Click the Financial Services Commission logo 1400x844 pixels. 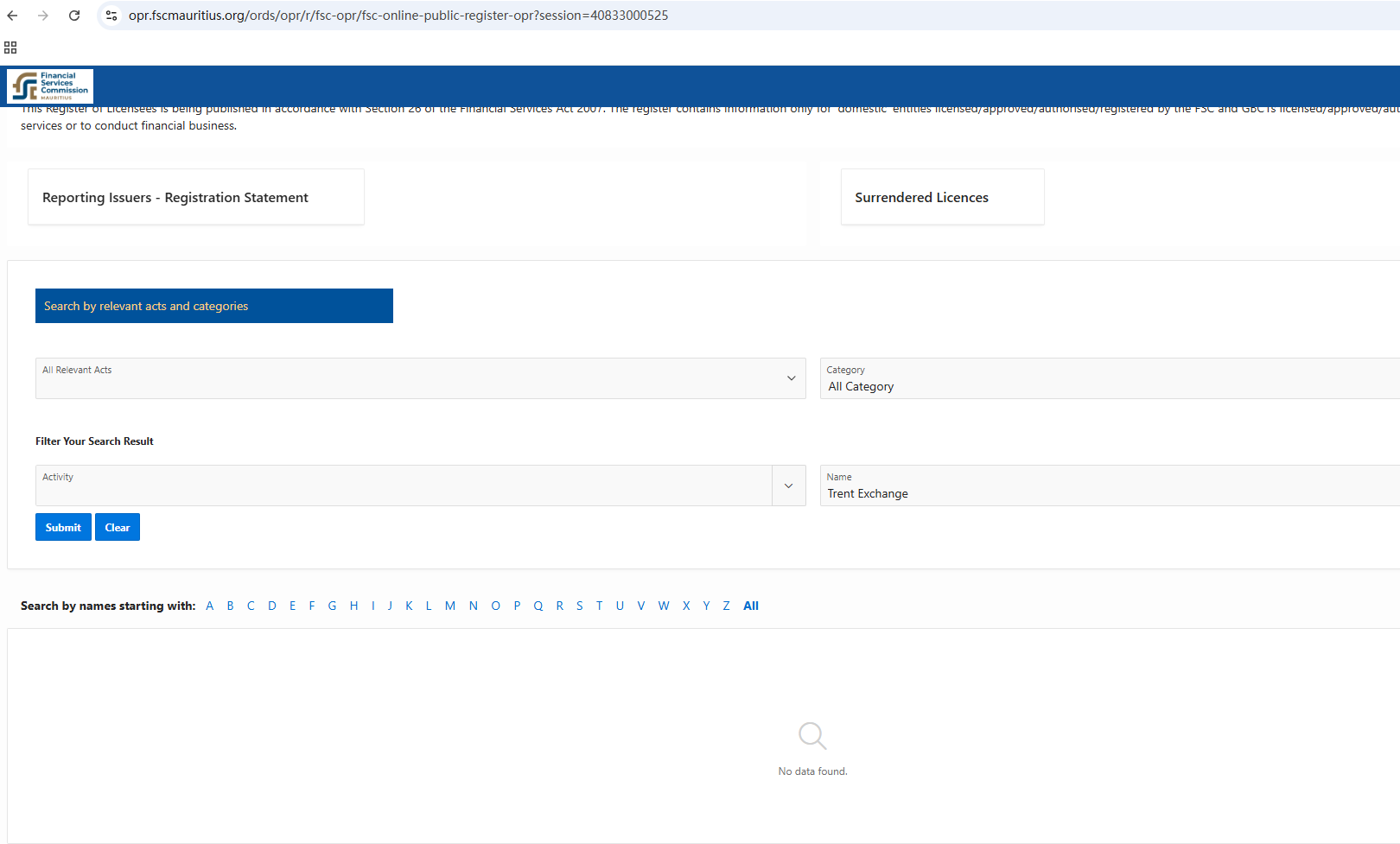pyautogui.click(x=50, y=86)
